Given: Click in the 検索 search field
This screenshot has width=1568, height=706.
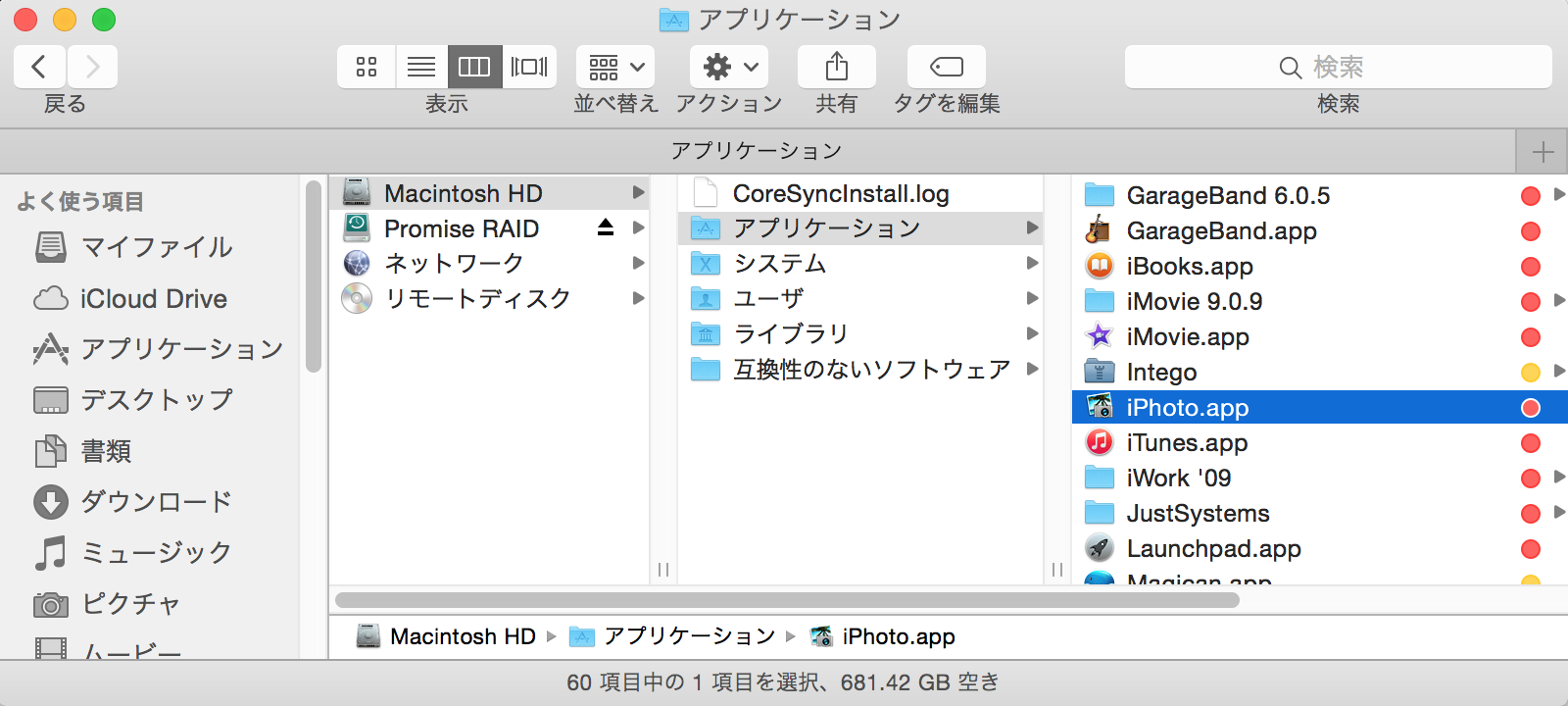Looking at the screenshot, I should [x=1338, y=67].
